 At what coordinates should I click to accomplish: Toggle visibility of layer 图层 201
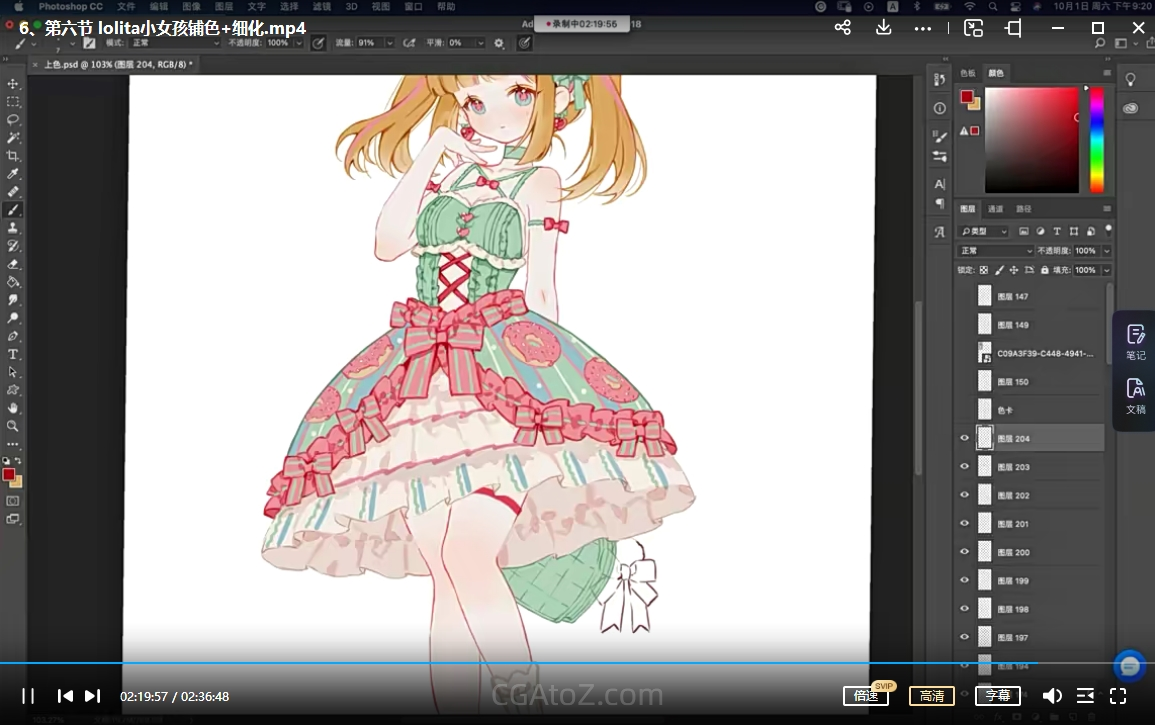tap(965, 524)
